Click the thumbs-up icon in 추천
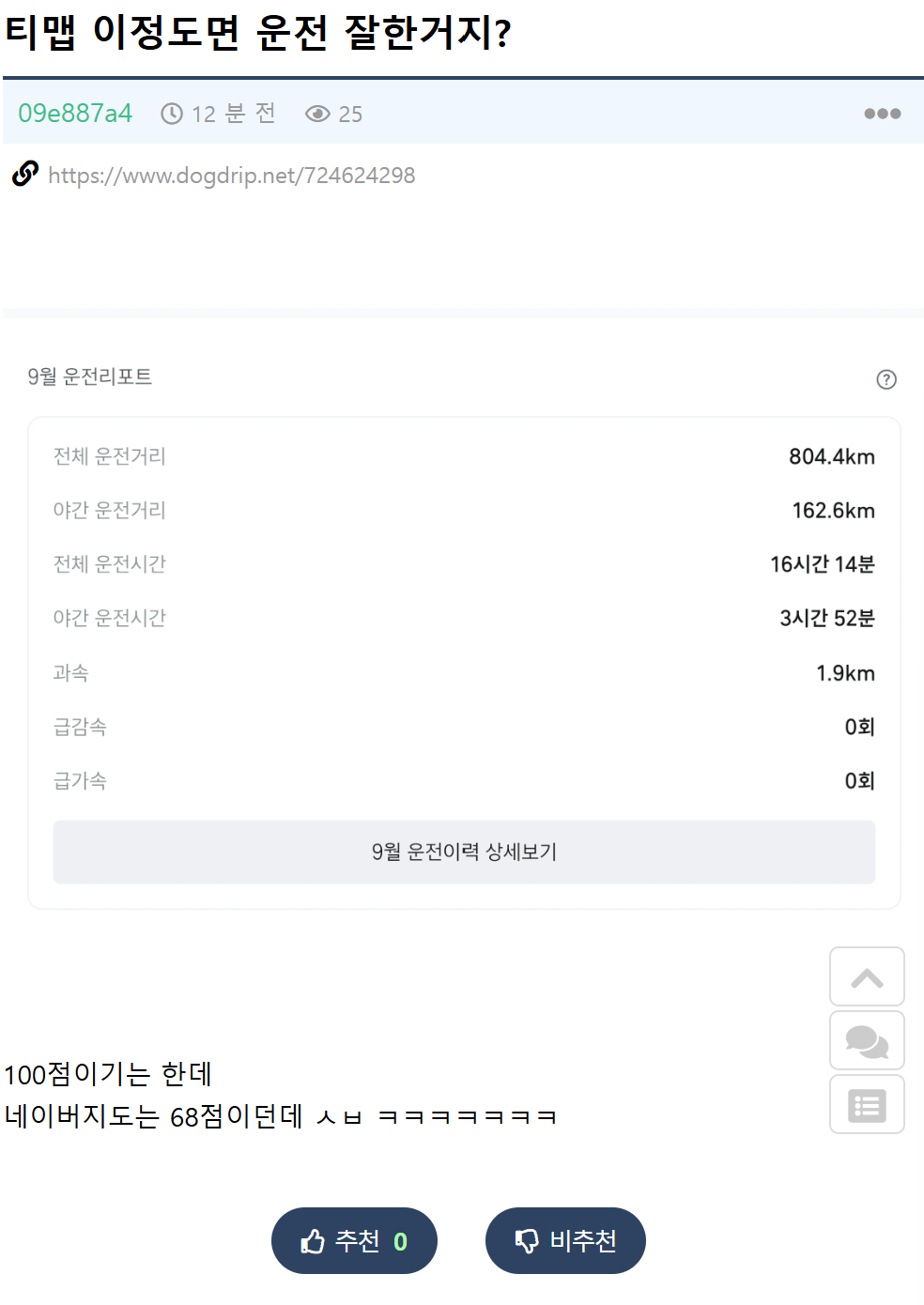Viewport: 924px width, 1305px height. click(x=313, y=1241)
